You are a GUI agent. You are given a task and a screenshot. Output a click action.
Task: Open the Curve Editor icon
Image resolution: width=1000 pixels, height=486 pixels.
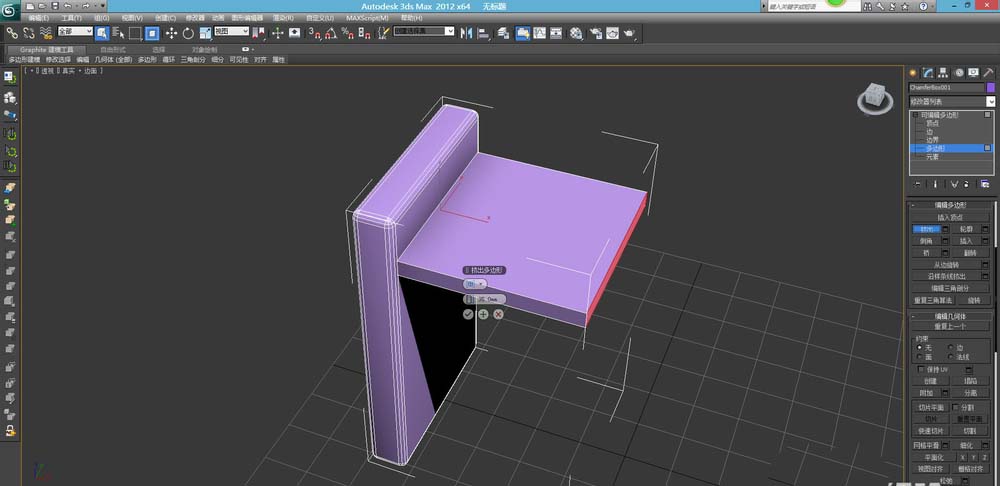click(540, 33)
